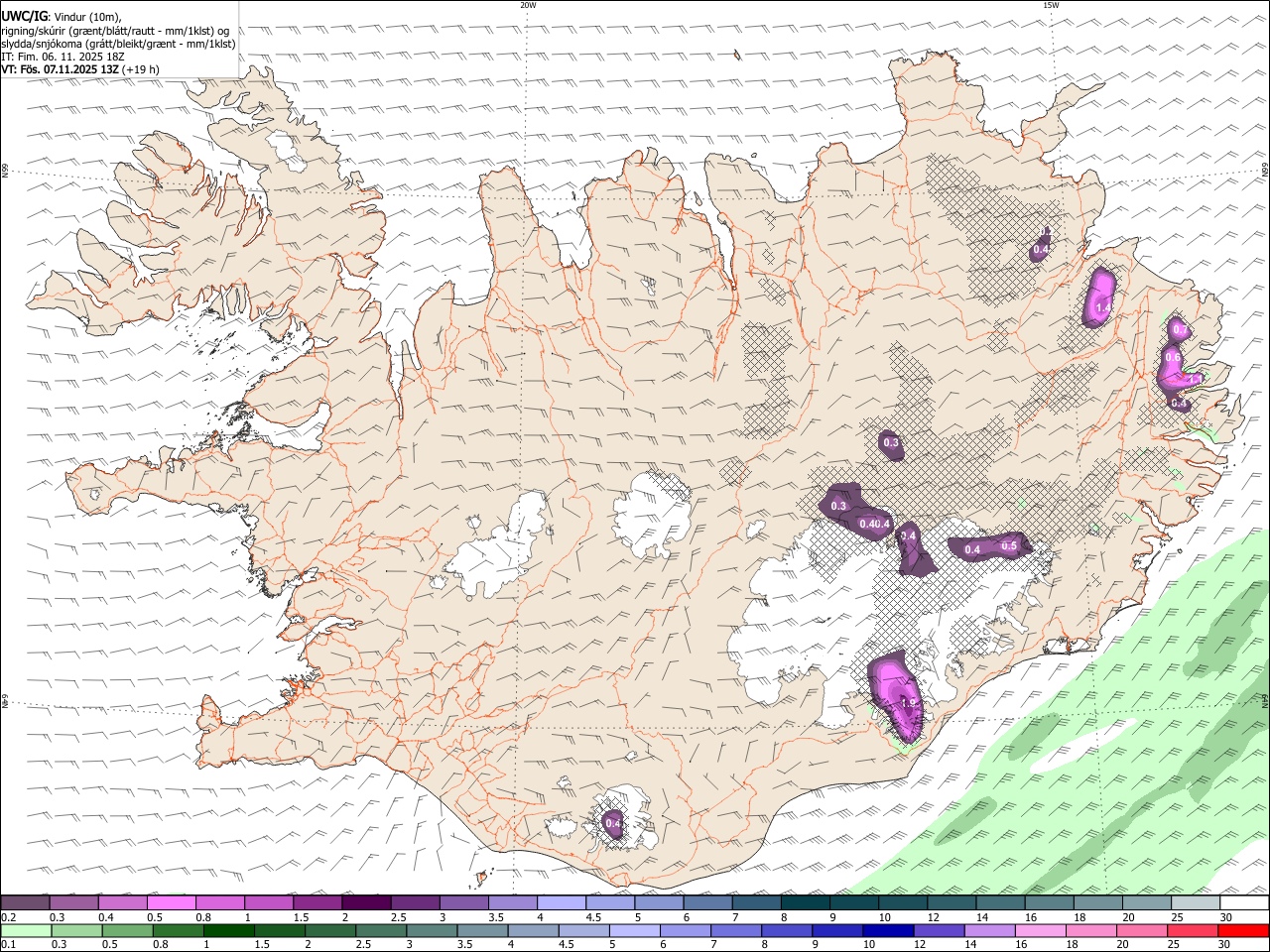The image size is (1270, 952).
Task: Click the violet 3 mm snow legend swatch
Action: tap(463, 903)
